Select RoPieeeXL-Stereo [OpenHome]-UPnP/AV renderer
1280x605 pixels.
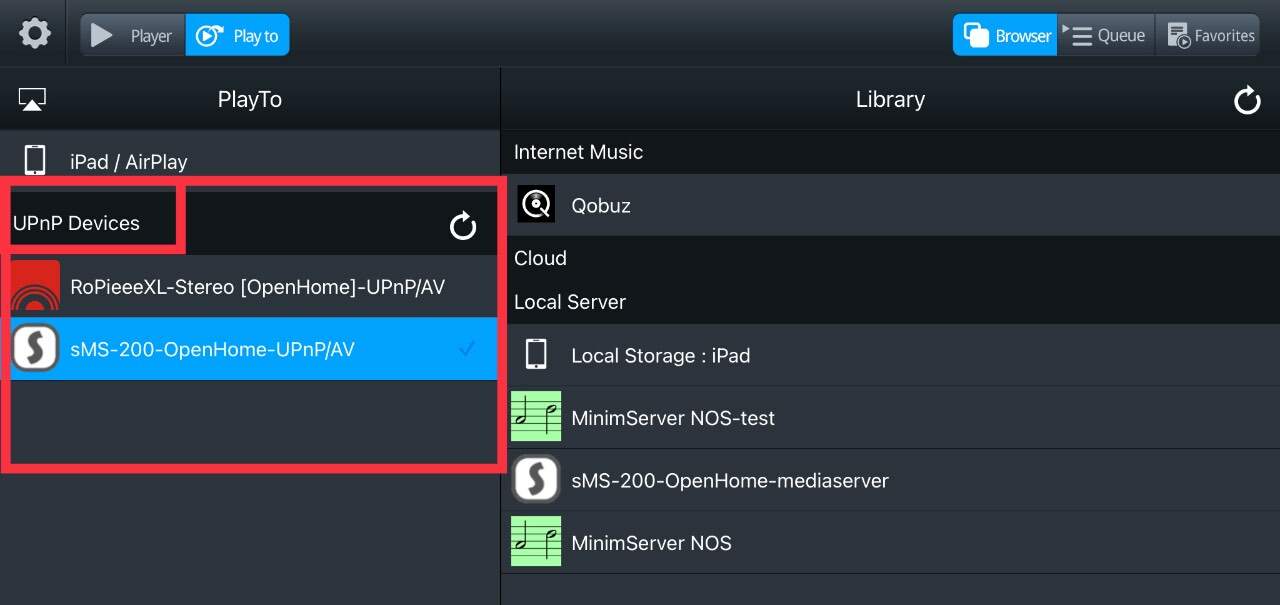(254, 287)
